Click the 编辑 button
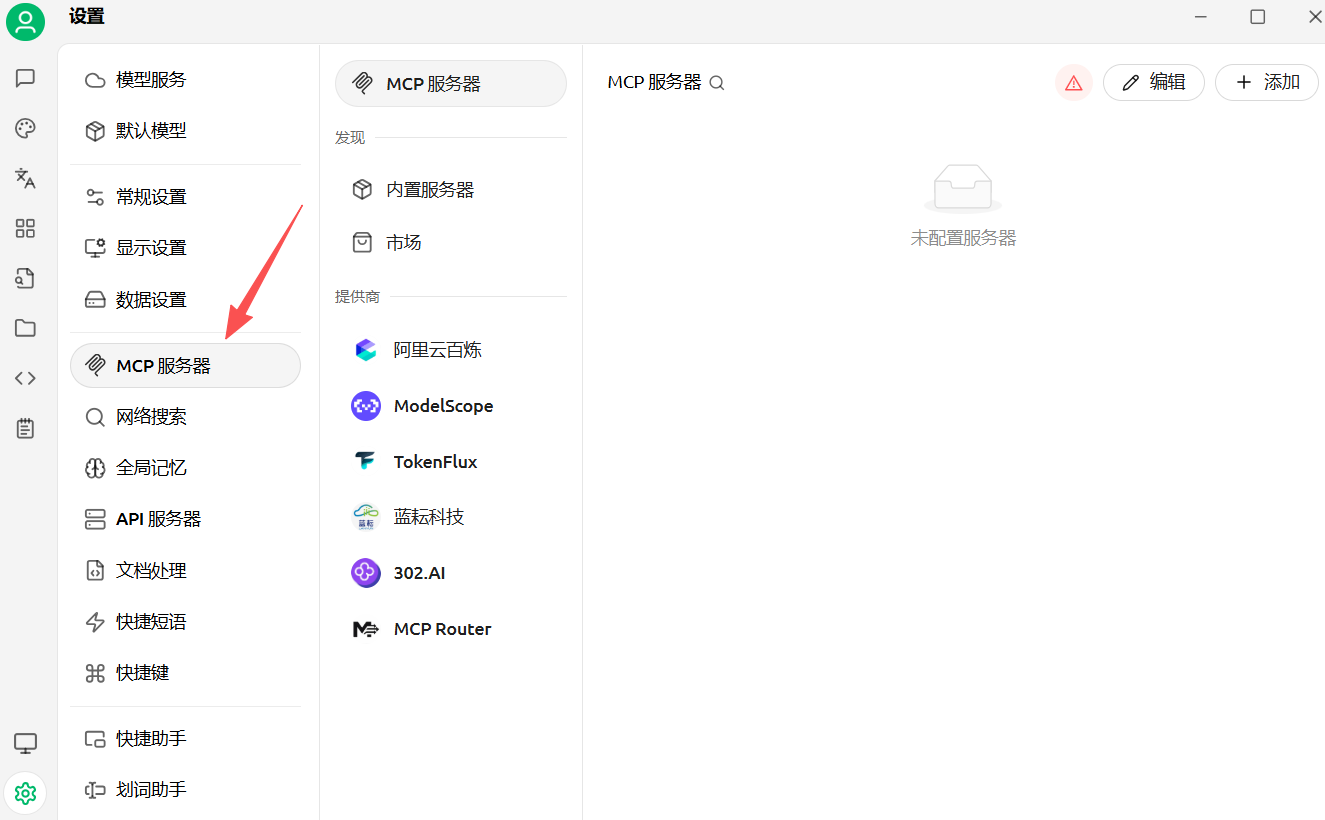This screenshot has width=1325, height=820. [1153, 82]
